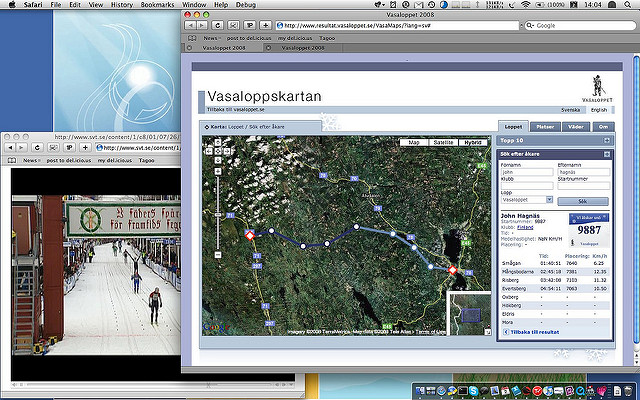Click the Wi-Fi status icon in menu bar
The width and height of the screenshot is (640, 400).
tap(527, 5)
